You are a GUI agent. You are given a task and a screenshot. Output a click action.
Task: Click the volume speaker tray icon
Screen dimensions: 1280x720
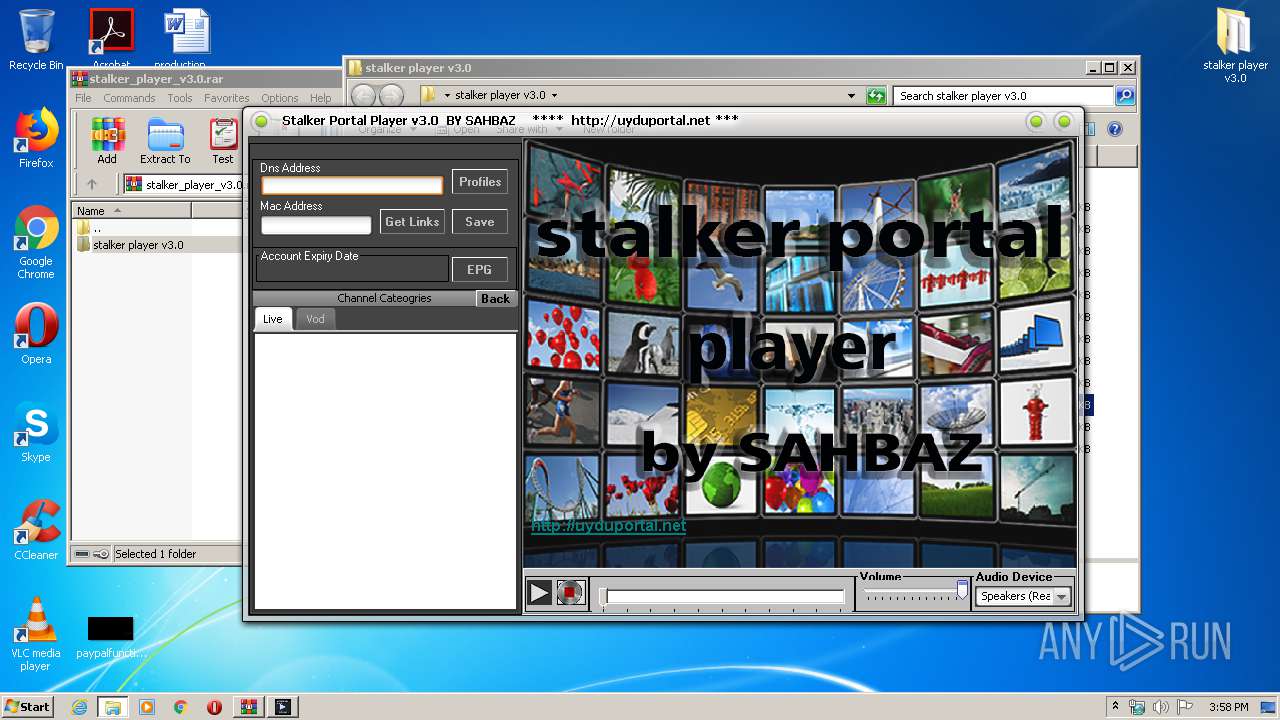point(1161,706)
